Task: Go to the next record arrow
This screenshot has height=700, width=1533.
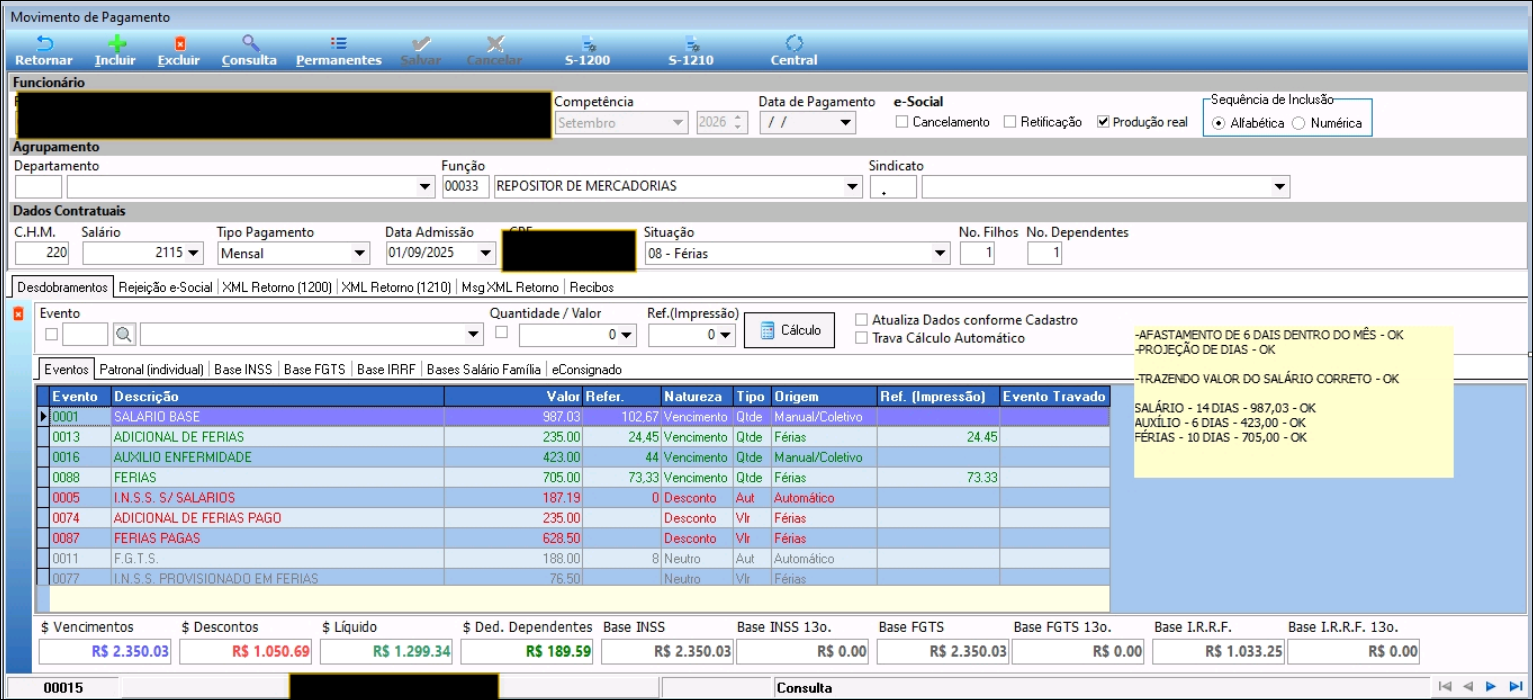Action: click(x=1491, y=686)
